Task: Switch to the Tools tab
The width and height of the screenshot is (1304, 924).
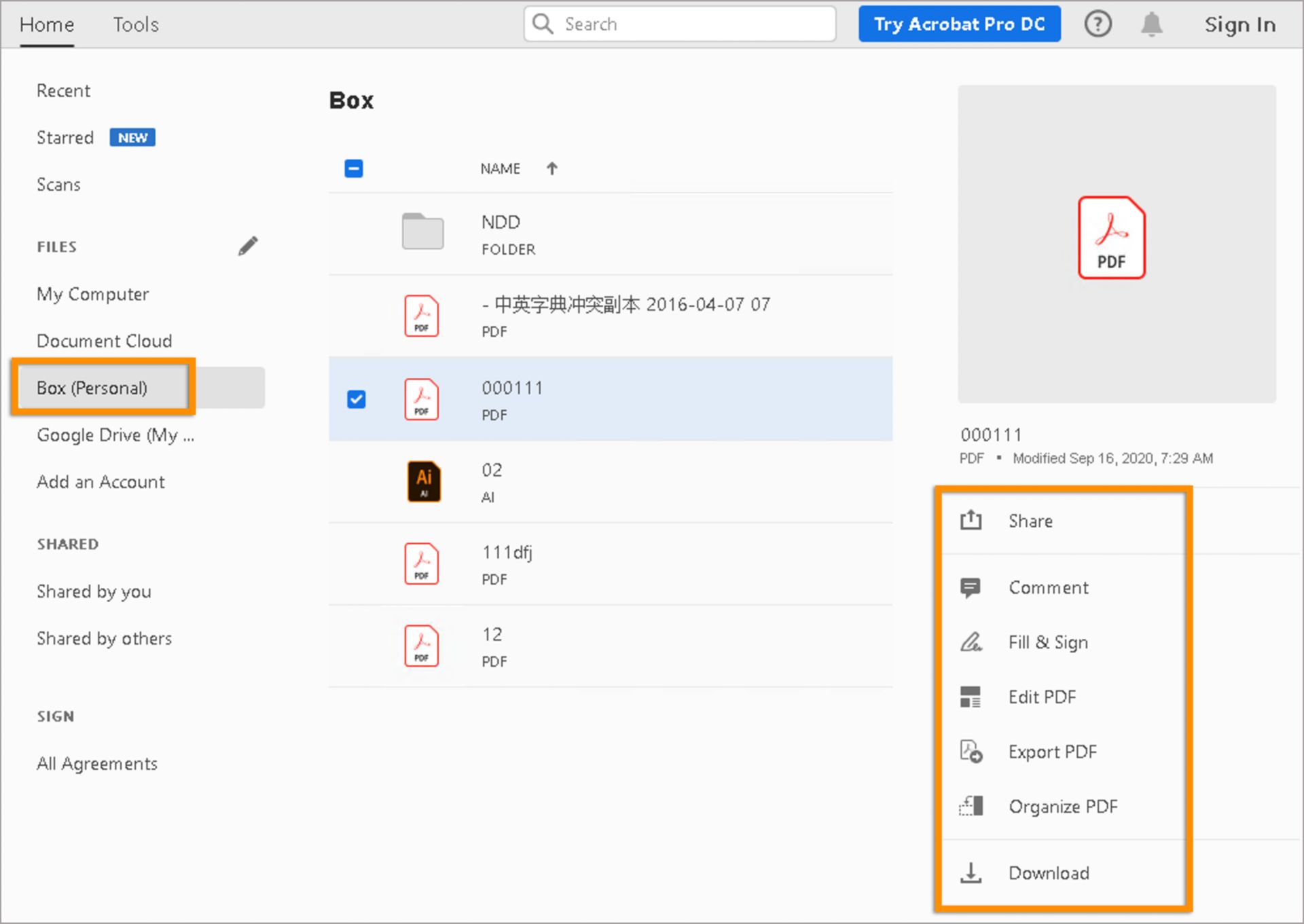Action: tap(135, 24)
